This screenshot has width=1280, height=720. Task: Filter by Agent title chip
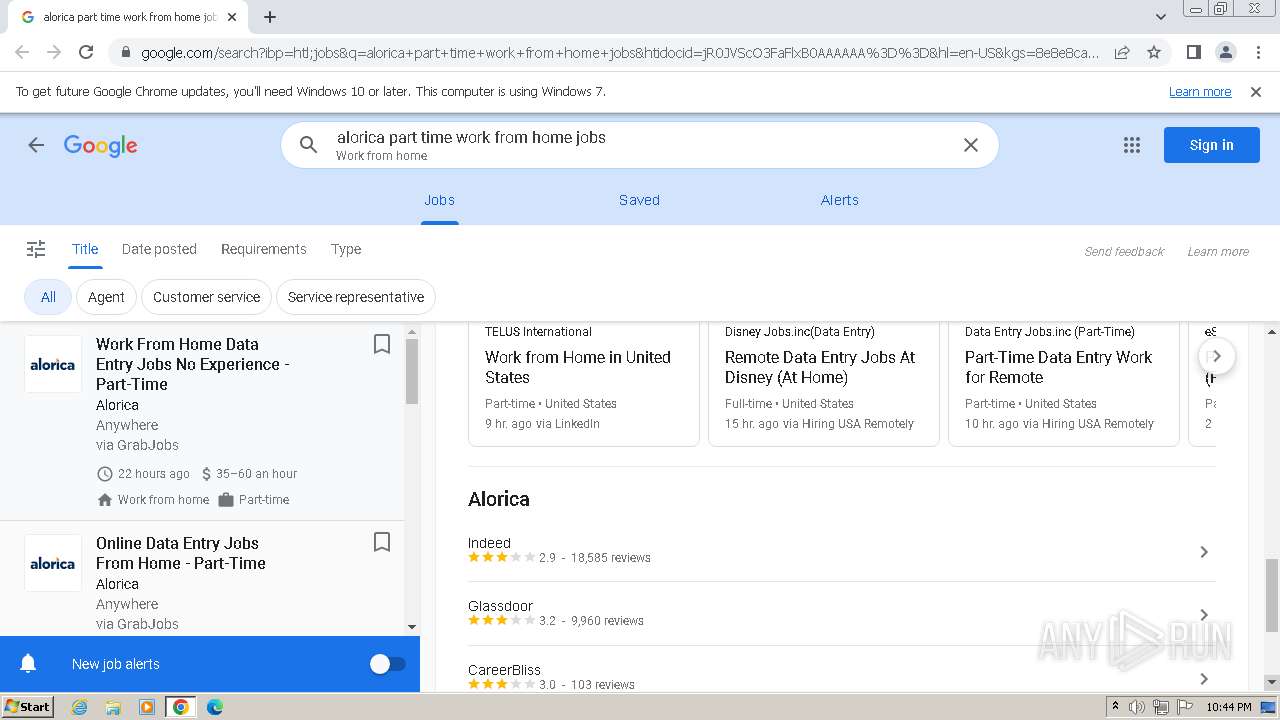click(x=106, y=297)
